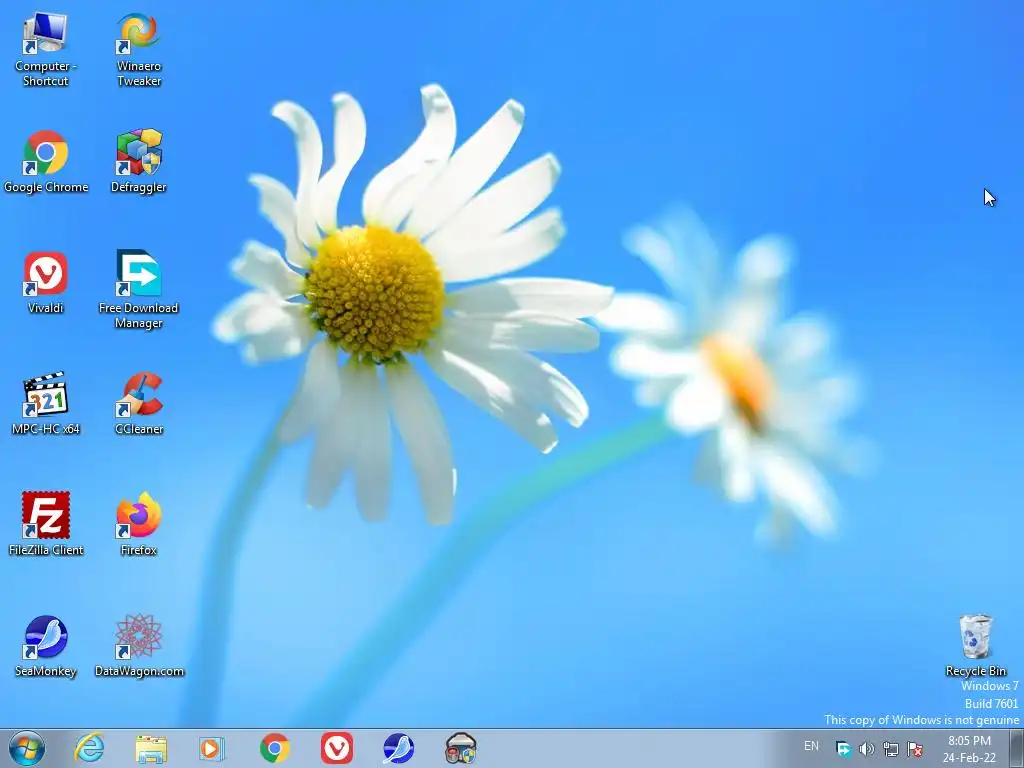Image resolution: width=1024 pixels, height=768 pixels.
Task: Open Free Download Manager tray icon
Action: point(844,748)
